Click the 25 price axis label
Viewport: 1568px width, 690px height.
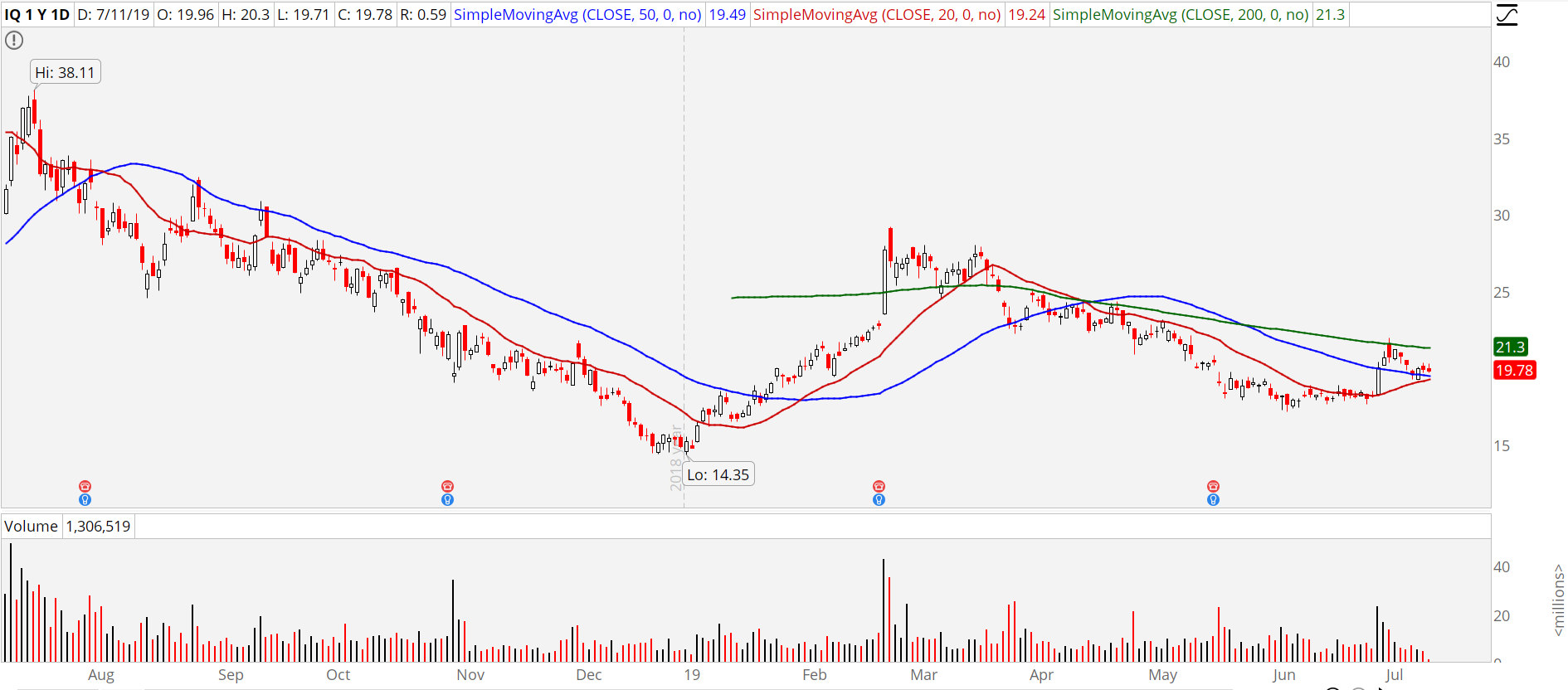tap(1502, 292)
